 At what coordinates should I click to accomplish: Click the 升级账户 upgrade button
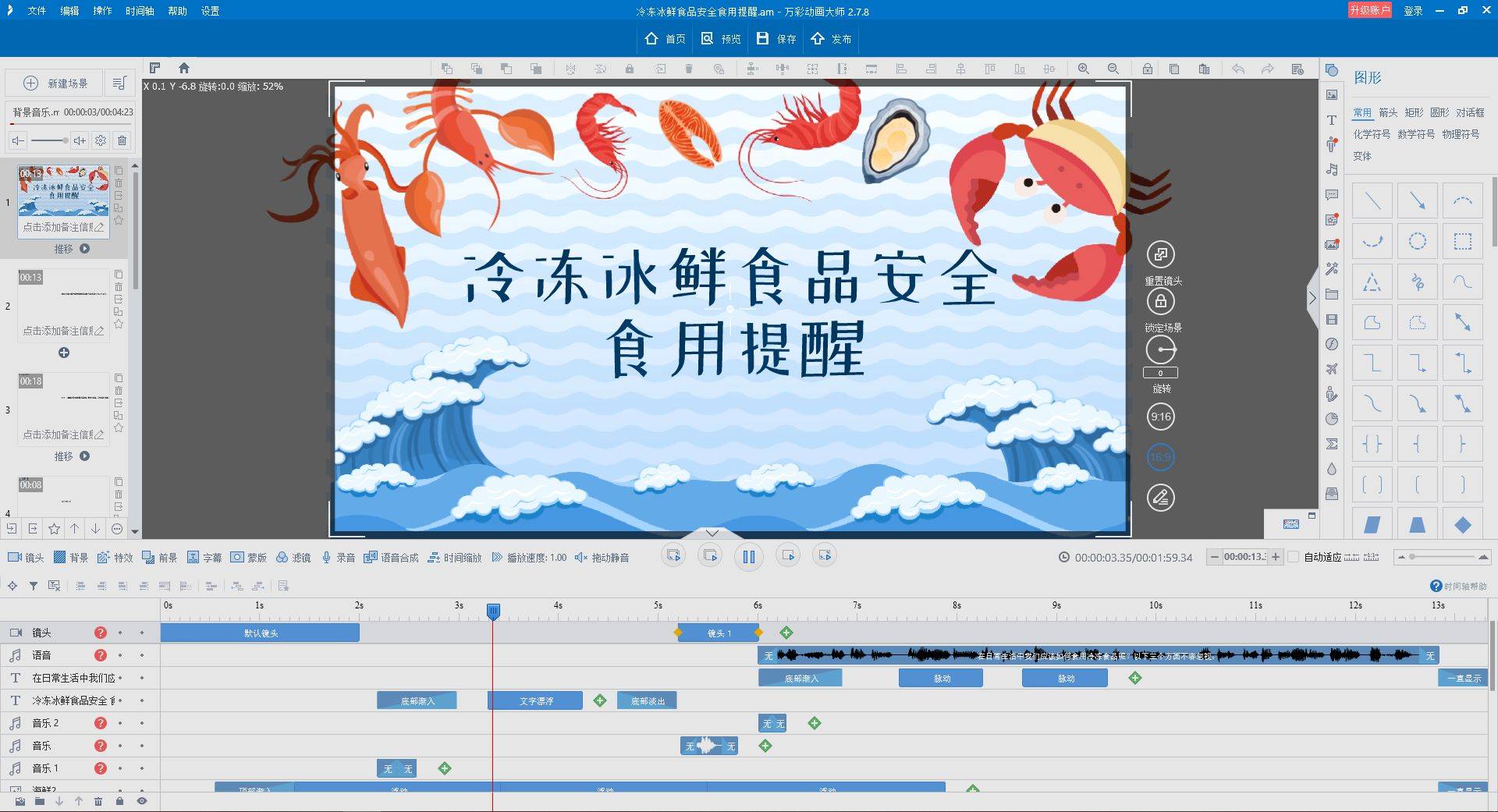(x=1369, y=10)
